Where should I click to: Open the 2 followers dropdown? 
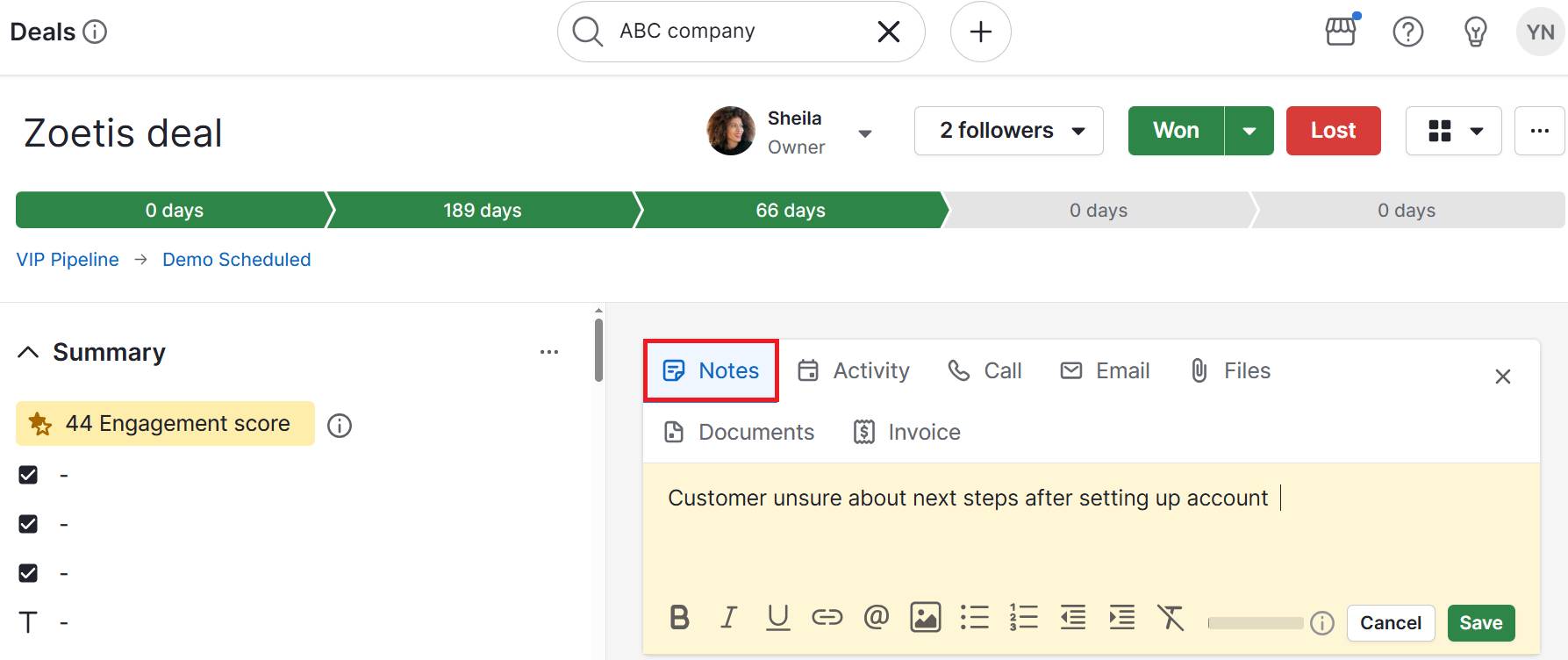[x=1009, y=131]
